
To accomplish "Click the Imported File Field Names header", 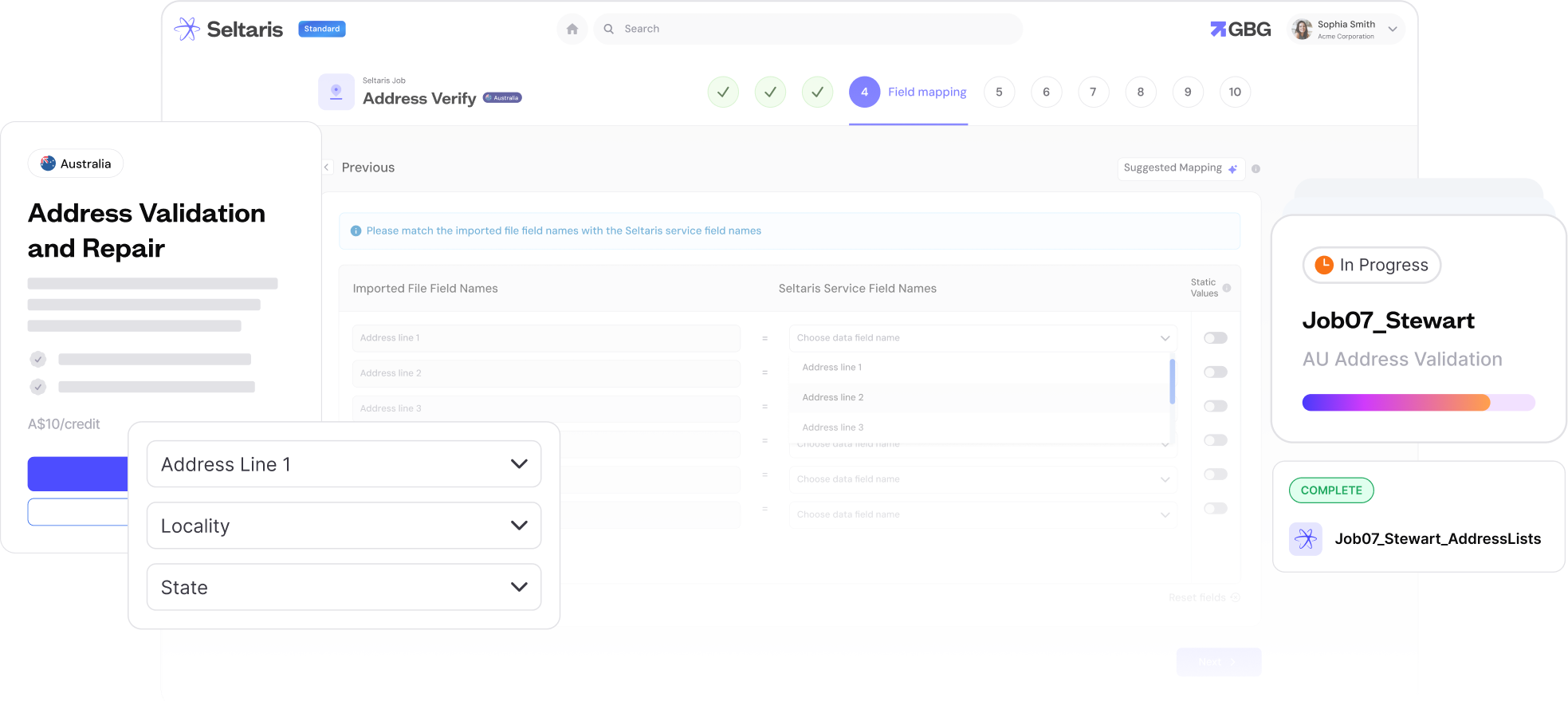I will coord(425,289).
